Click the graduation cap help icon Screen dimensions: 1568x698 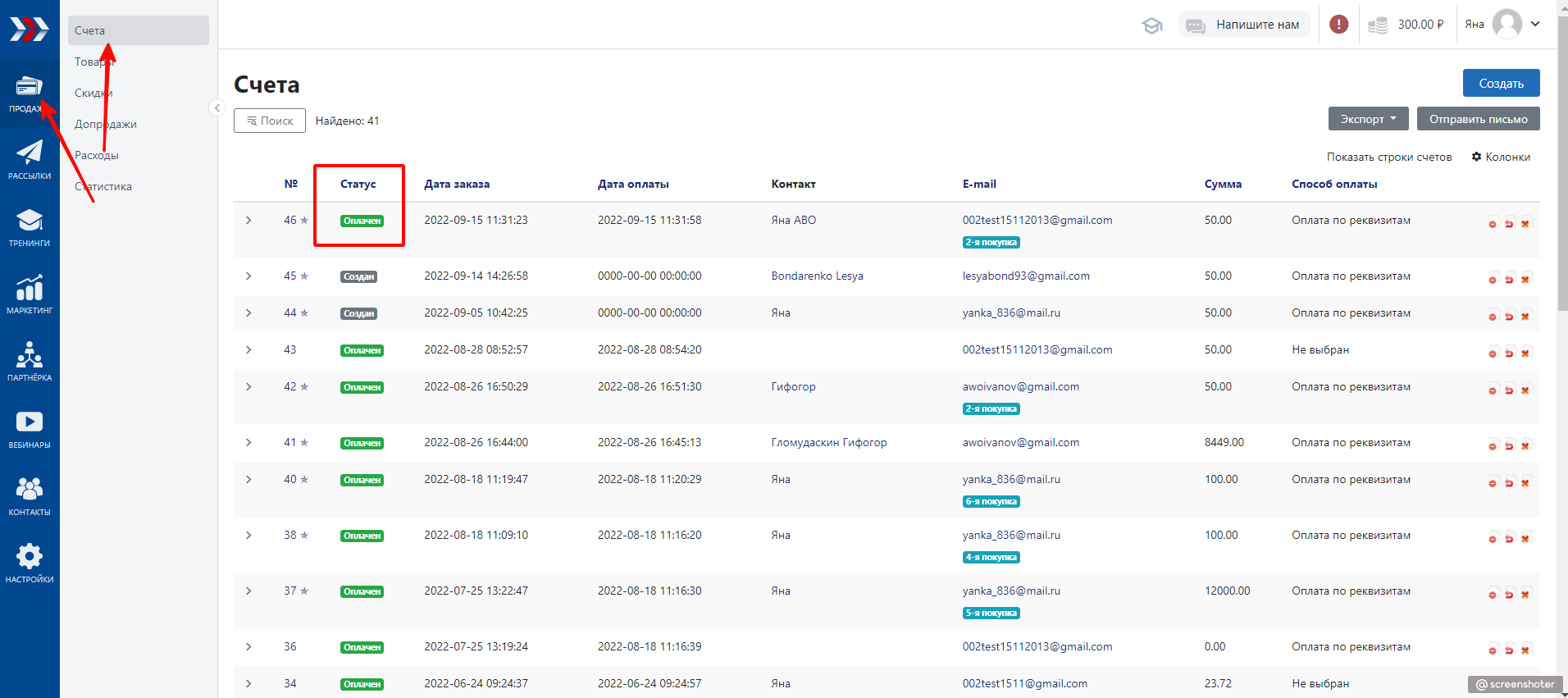1152,25
